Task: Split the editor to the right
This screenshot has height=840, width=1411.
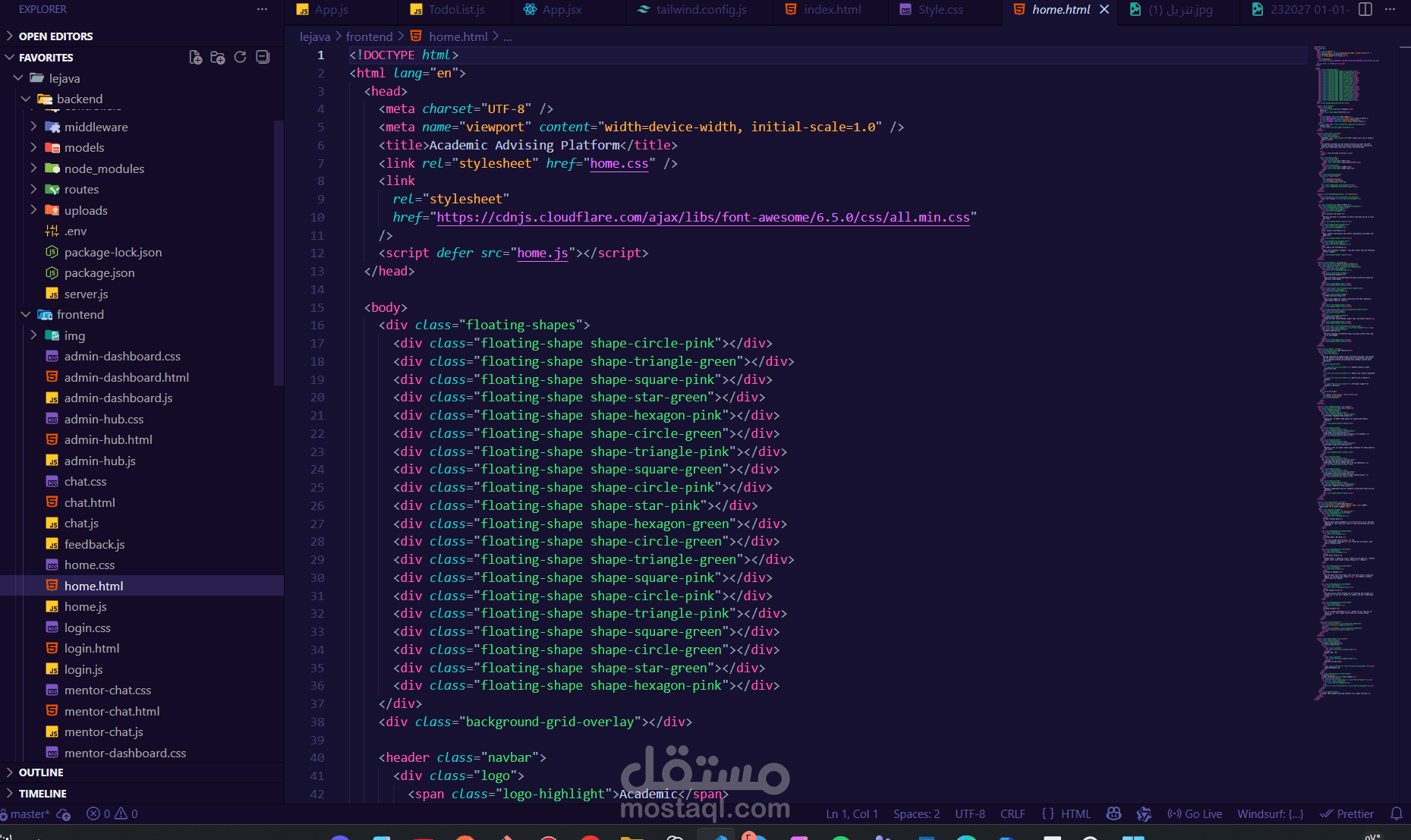Action: [x=1365, y=9]
